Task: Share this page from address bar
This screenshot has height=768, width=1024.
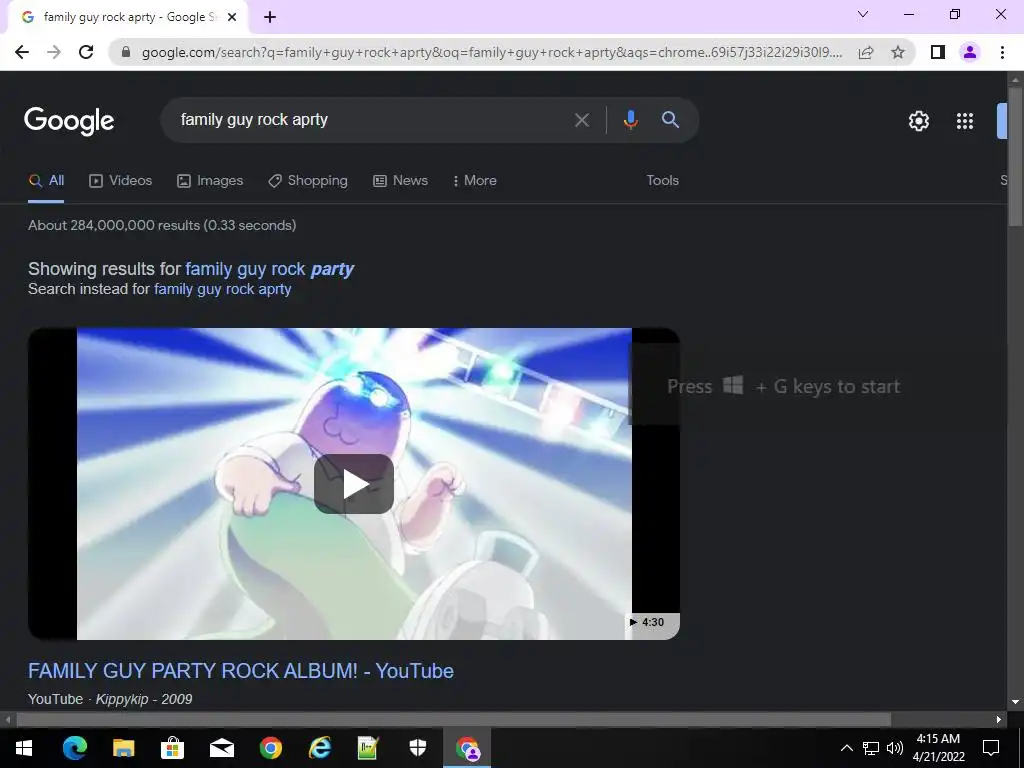Action: [x=866, y=52]
